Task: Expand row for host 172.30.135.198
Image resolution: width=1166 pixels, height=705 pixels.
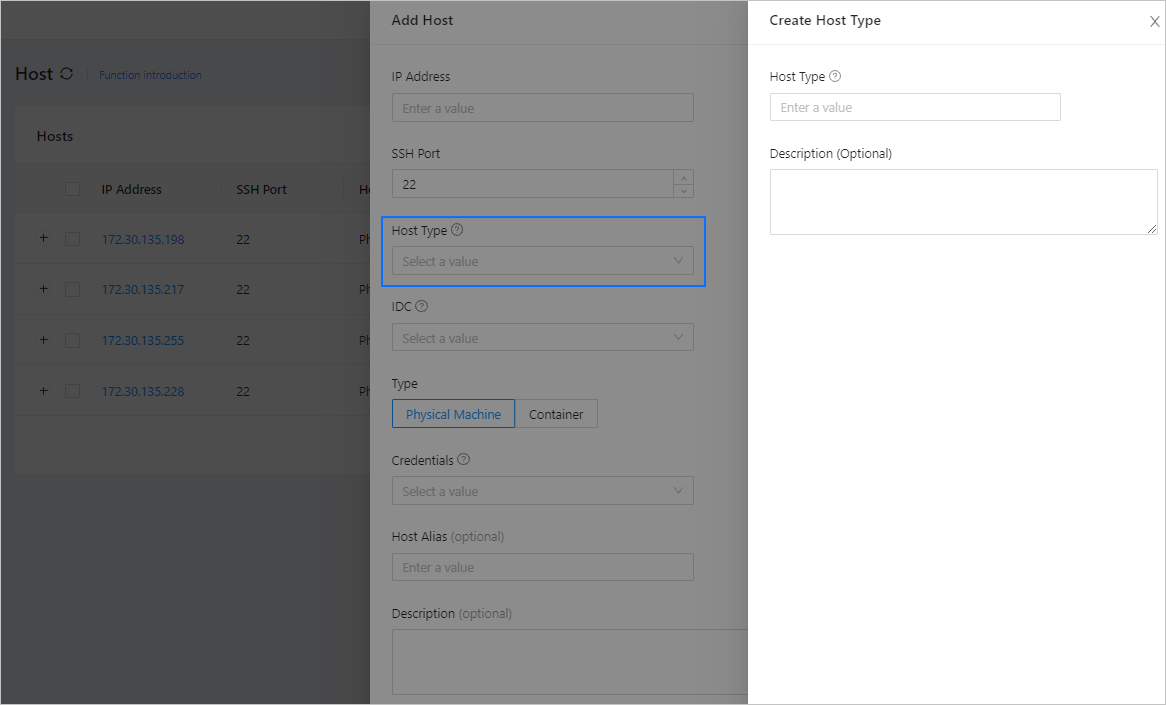Action: (43, 238)
